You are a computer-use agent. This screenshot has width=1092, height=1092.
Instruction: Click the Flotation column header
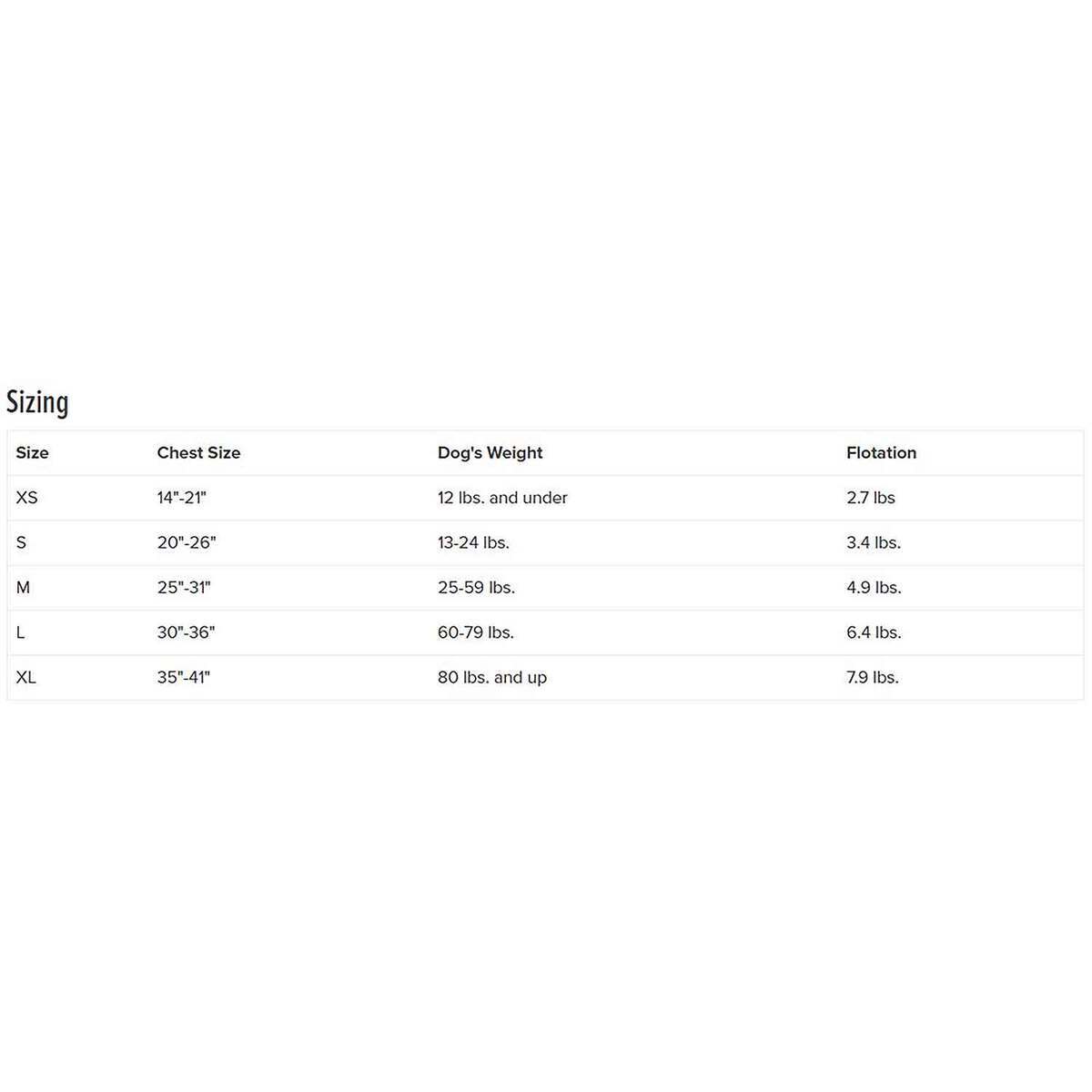(881, 452)
